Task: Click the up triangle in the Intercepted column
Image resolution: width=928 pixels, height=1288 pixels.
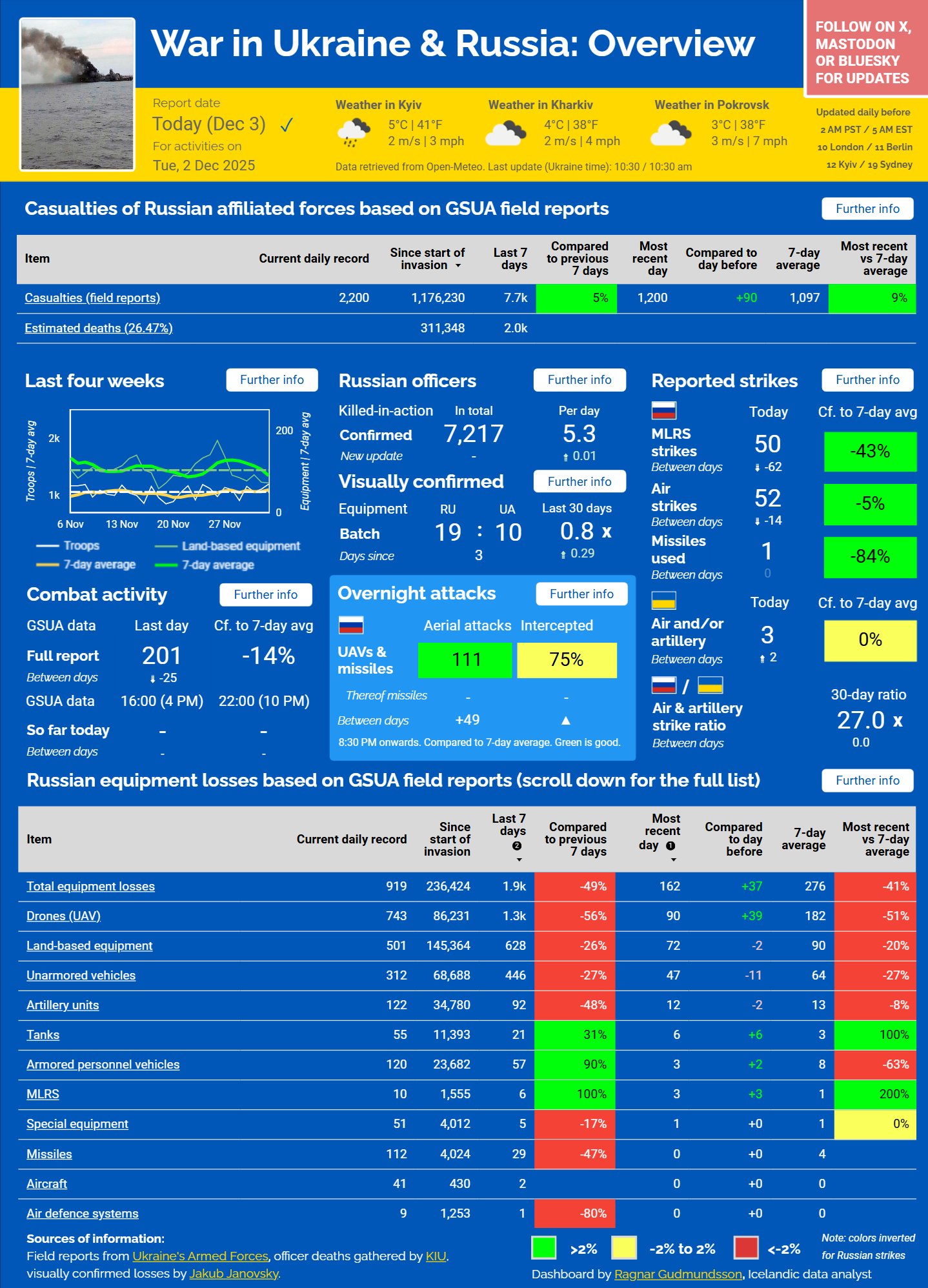Action: 566,720
